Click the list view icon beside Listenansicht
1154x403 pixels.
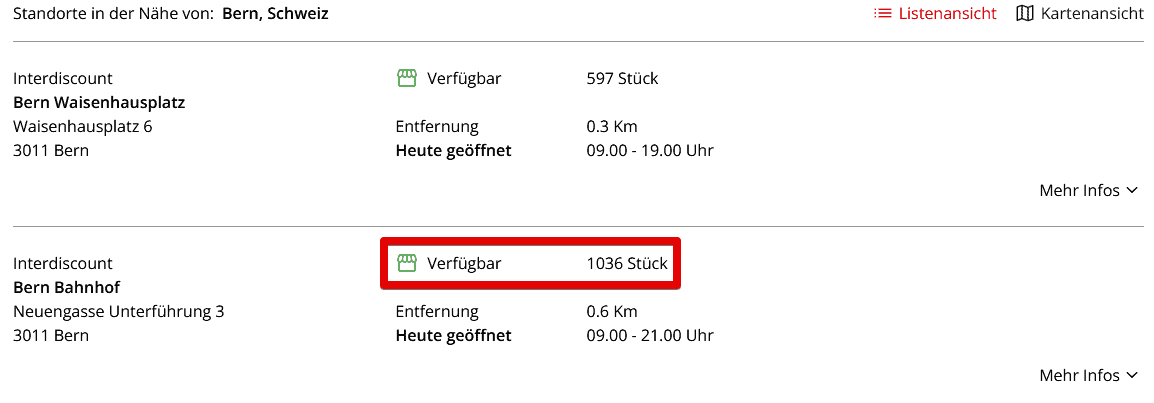click(882, 14)
